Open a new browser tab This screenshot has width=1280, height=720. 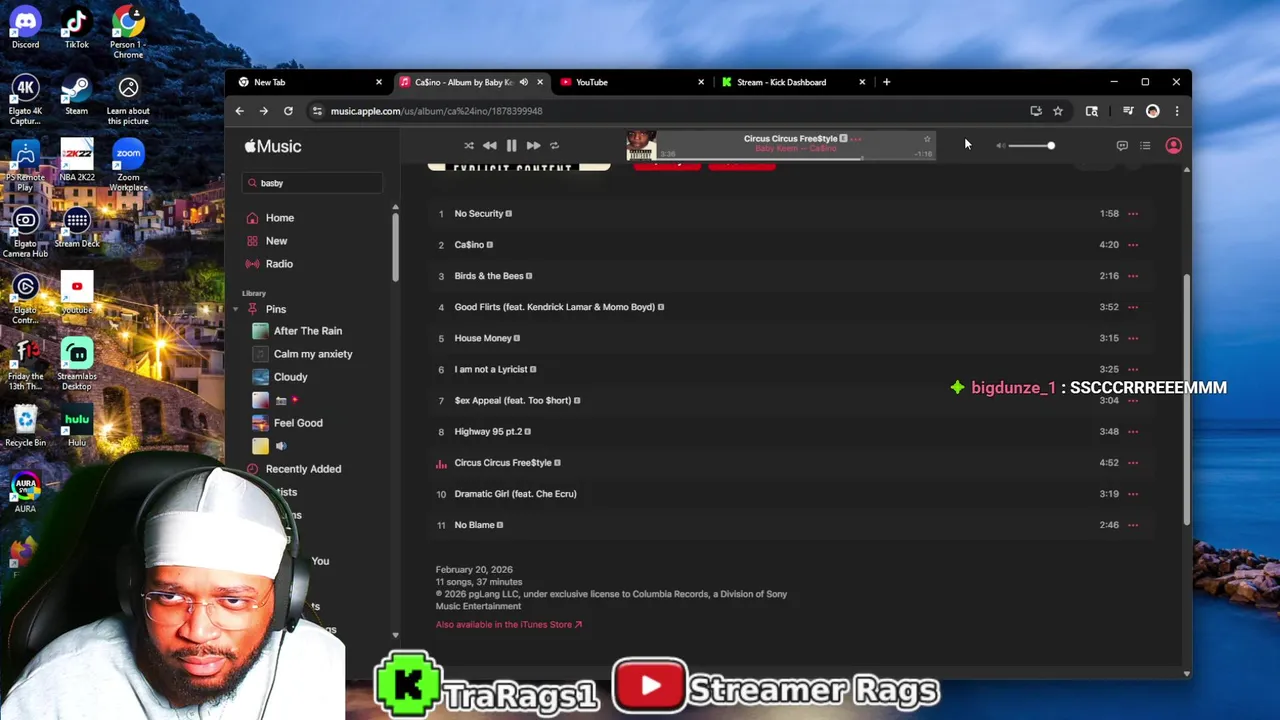[x=886, y=82]
